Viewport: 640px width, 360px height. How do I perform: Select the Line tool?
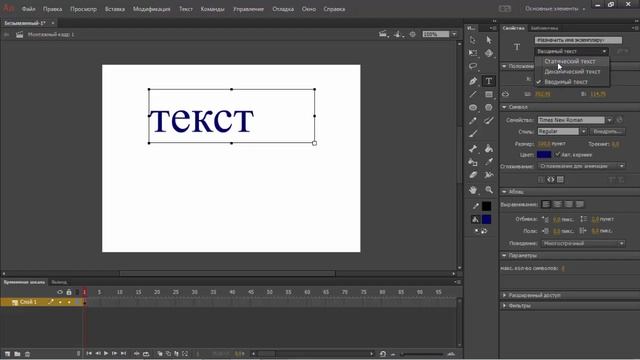473,94
